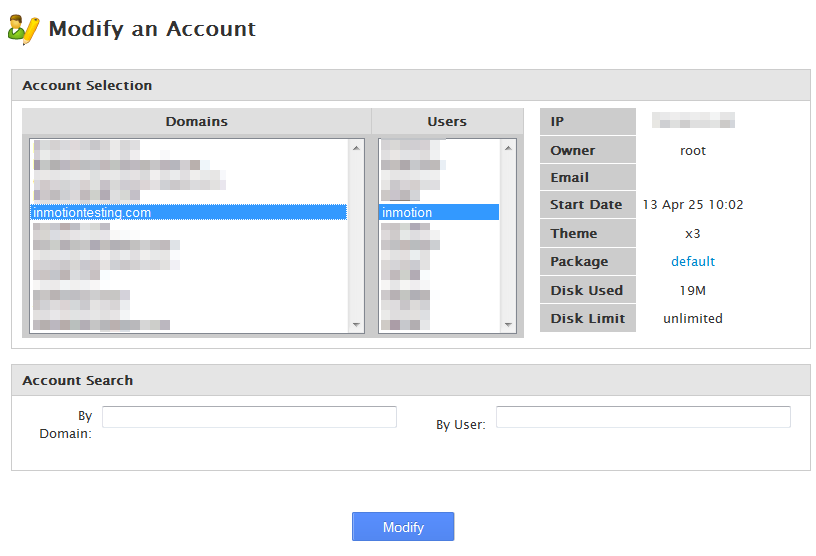Focus the By User search field
Screen dimensions: 816x556
click(643, 417)
